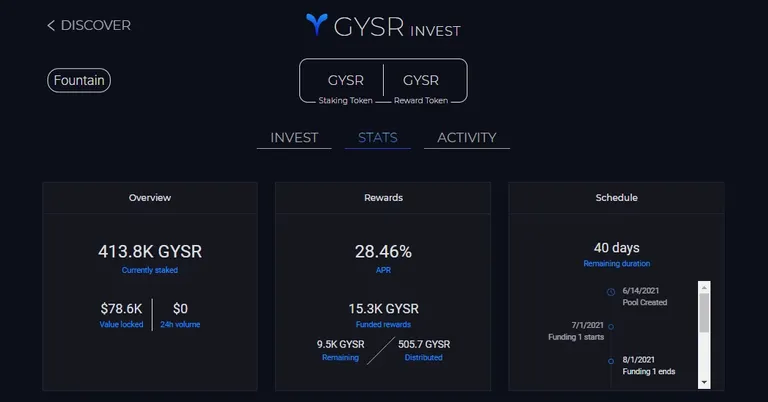Click the 15.3K GYSR funded rewards value
The image size is (768, 402).
[384, 309]
